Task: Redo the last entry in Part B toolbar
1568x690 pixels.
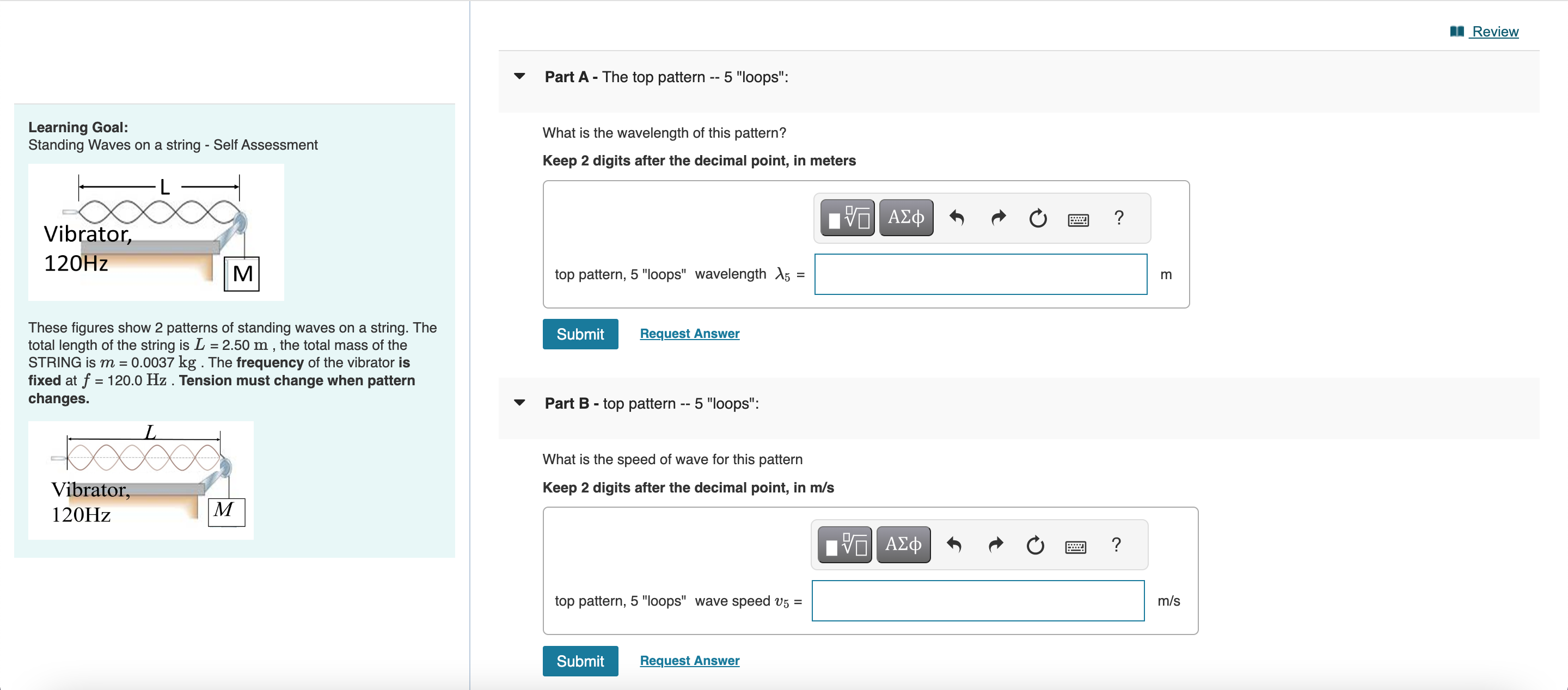Action: pos(995,544)
